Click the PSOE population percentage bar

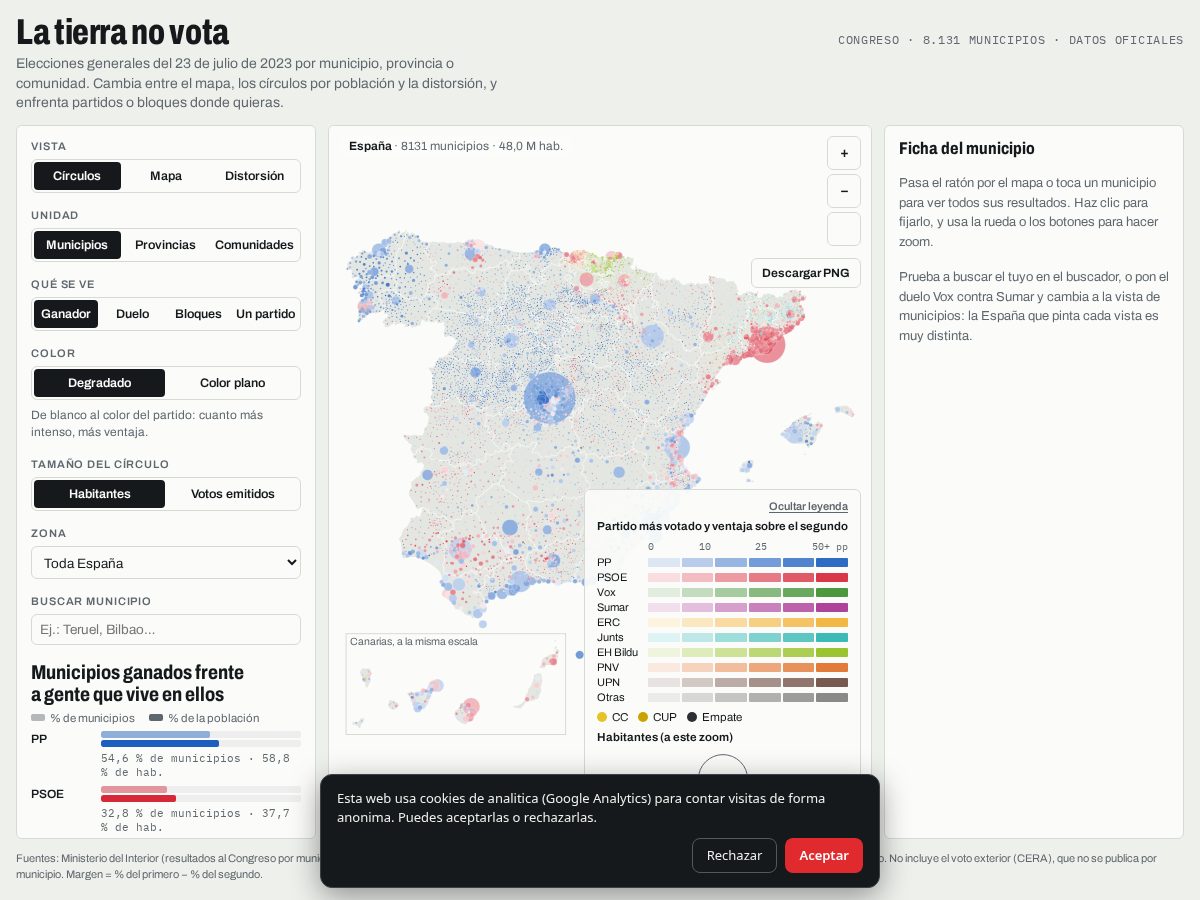pos(138,798)
